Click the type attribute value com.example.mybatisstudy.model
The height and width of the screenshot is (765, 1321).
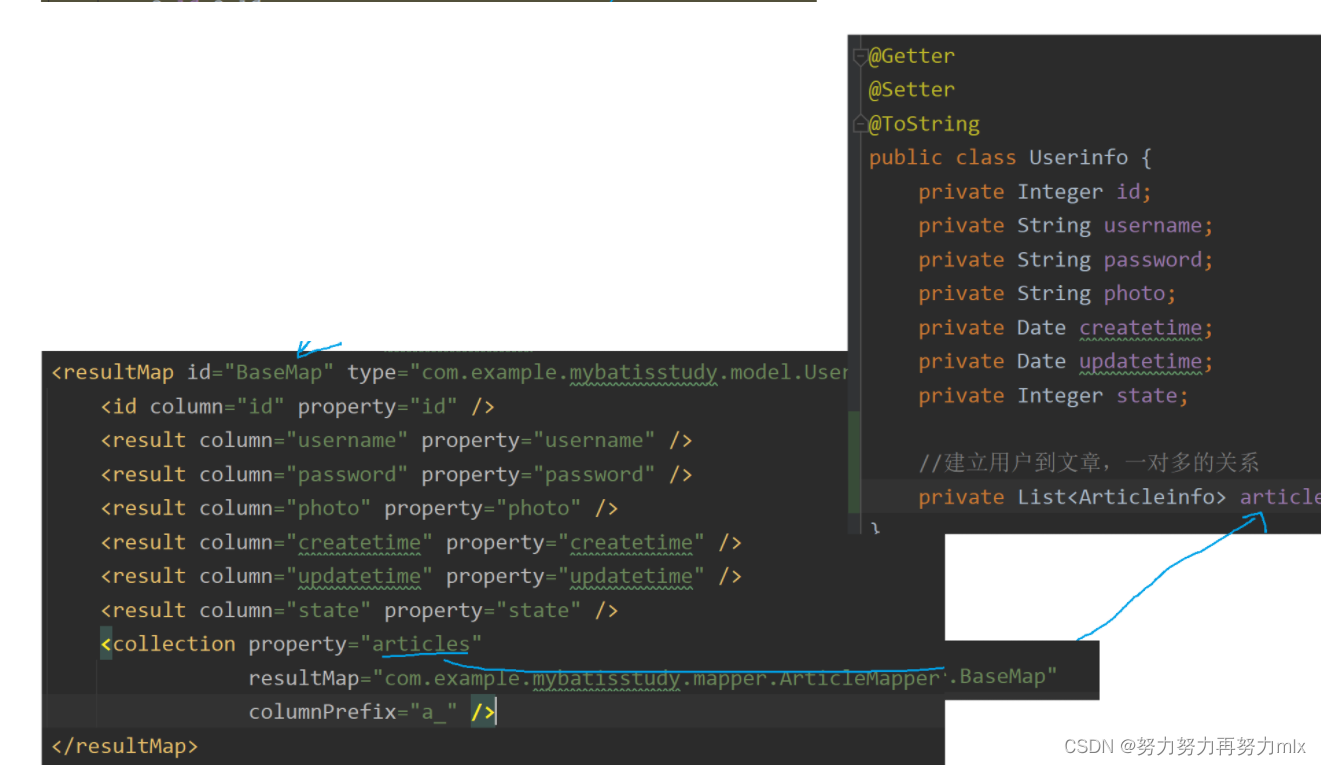pos(634,372)
